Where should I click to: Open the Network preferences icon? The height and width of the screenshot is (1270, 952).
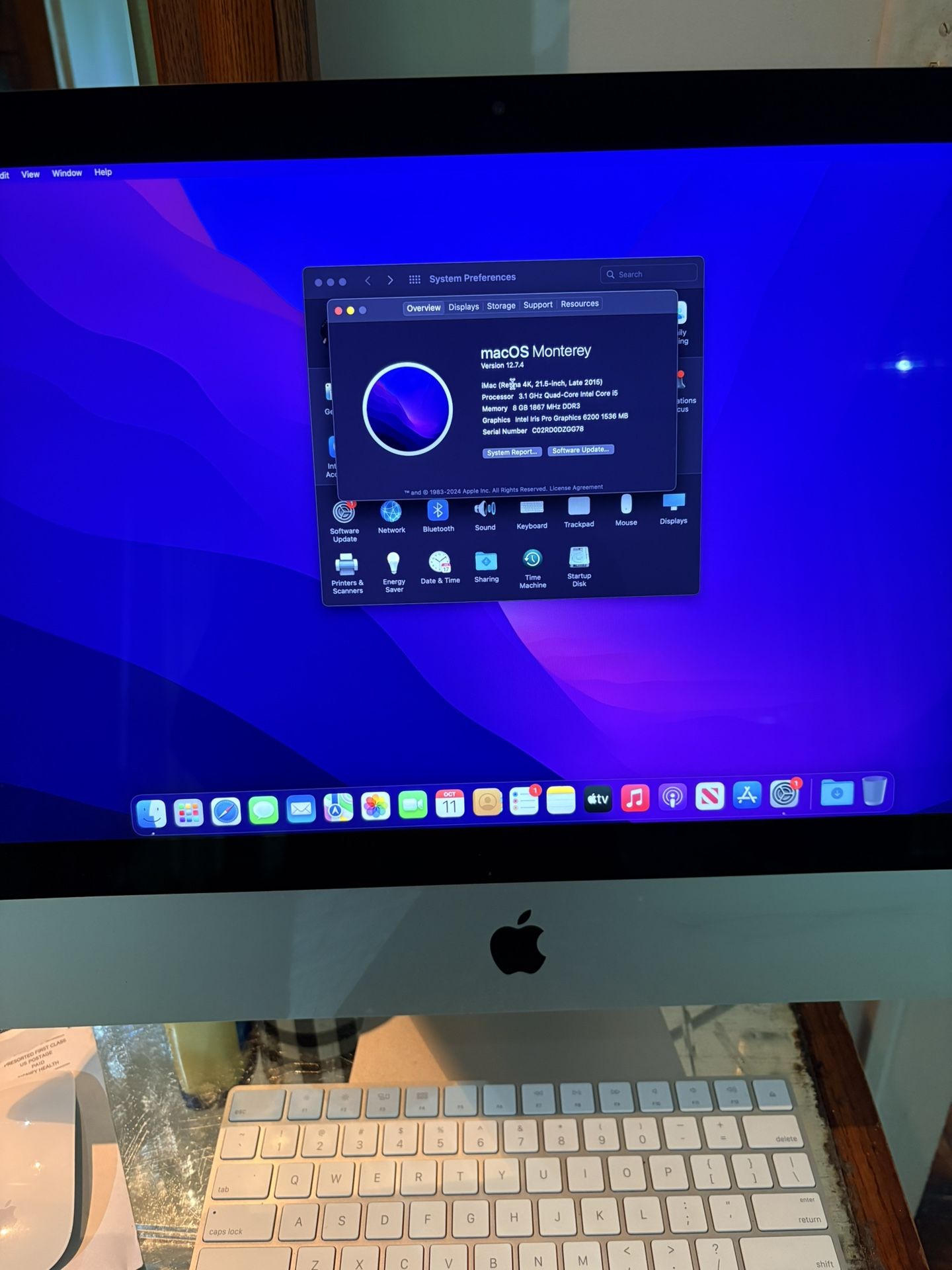[391, 513]
